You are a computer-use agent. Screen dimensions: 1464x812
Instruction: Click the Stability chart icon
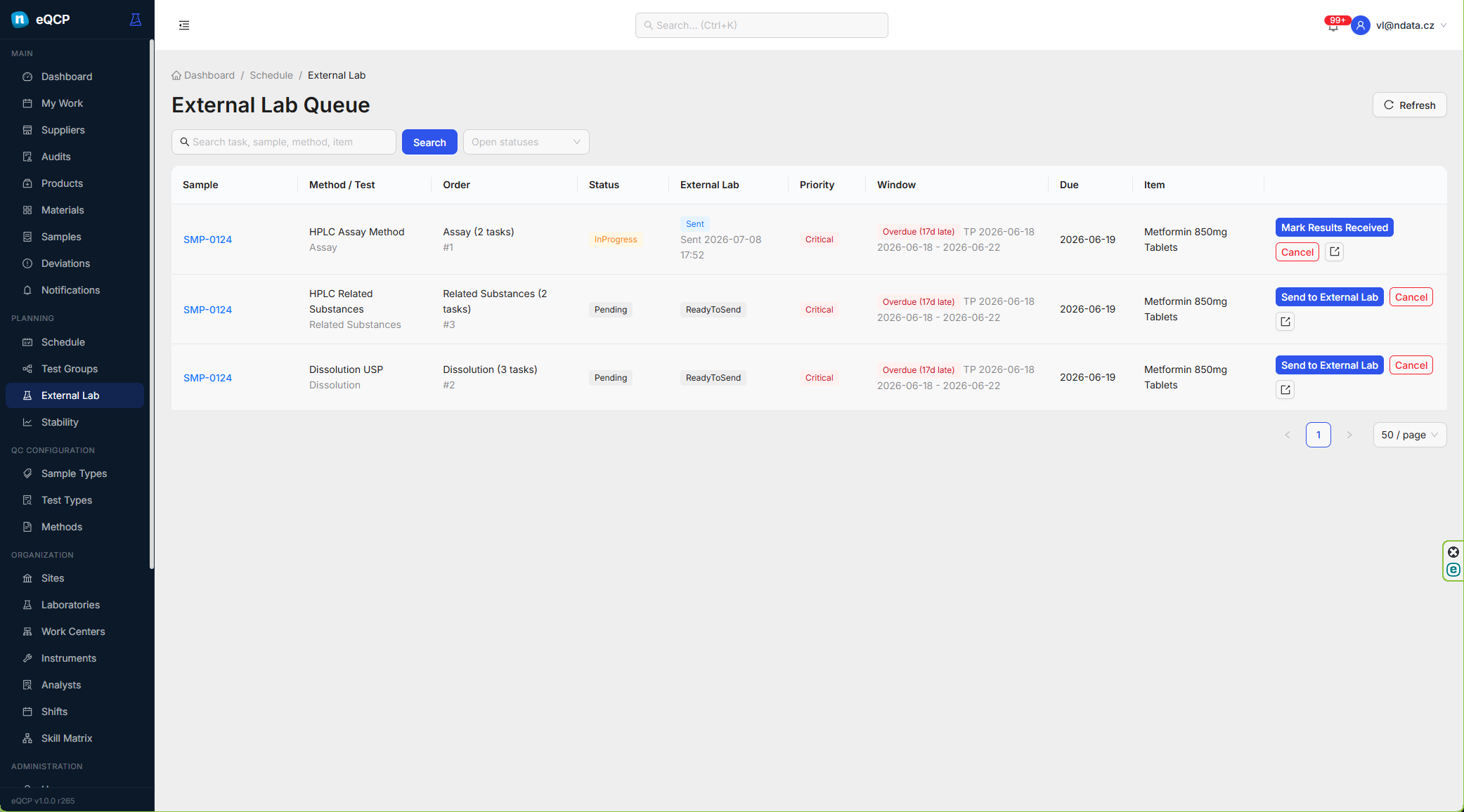27,422
